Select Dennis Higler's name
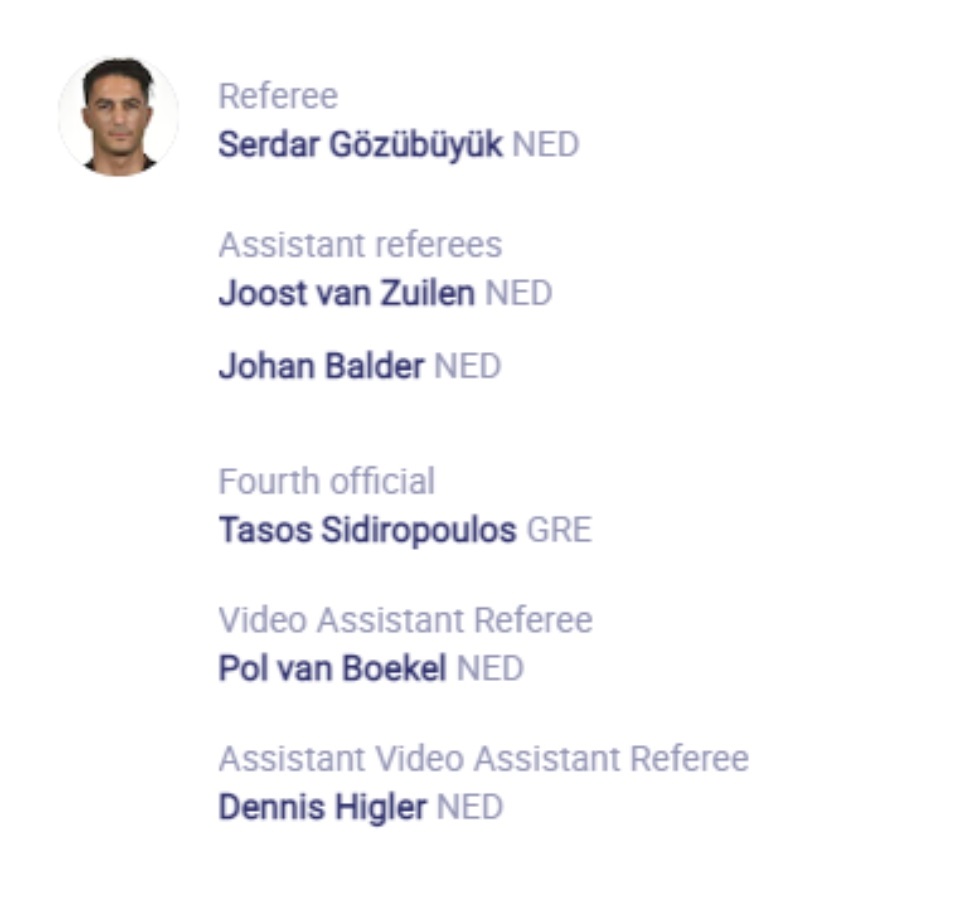The image size is (960, 907). tap(322, 807)
